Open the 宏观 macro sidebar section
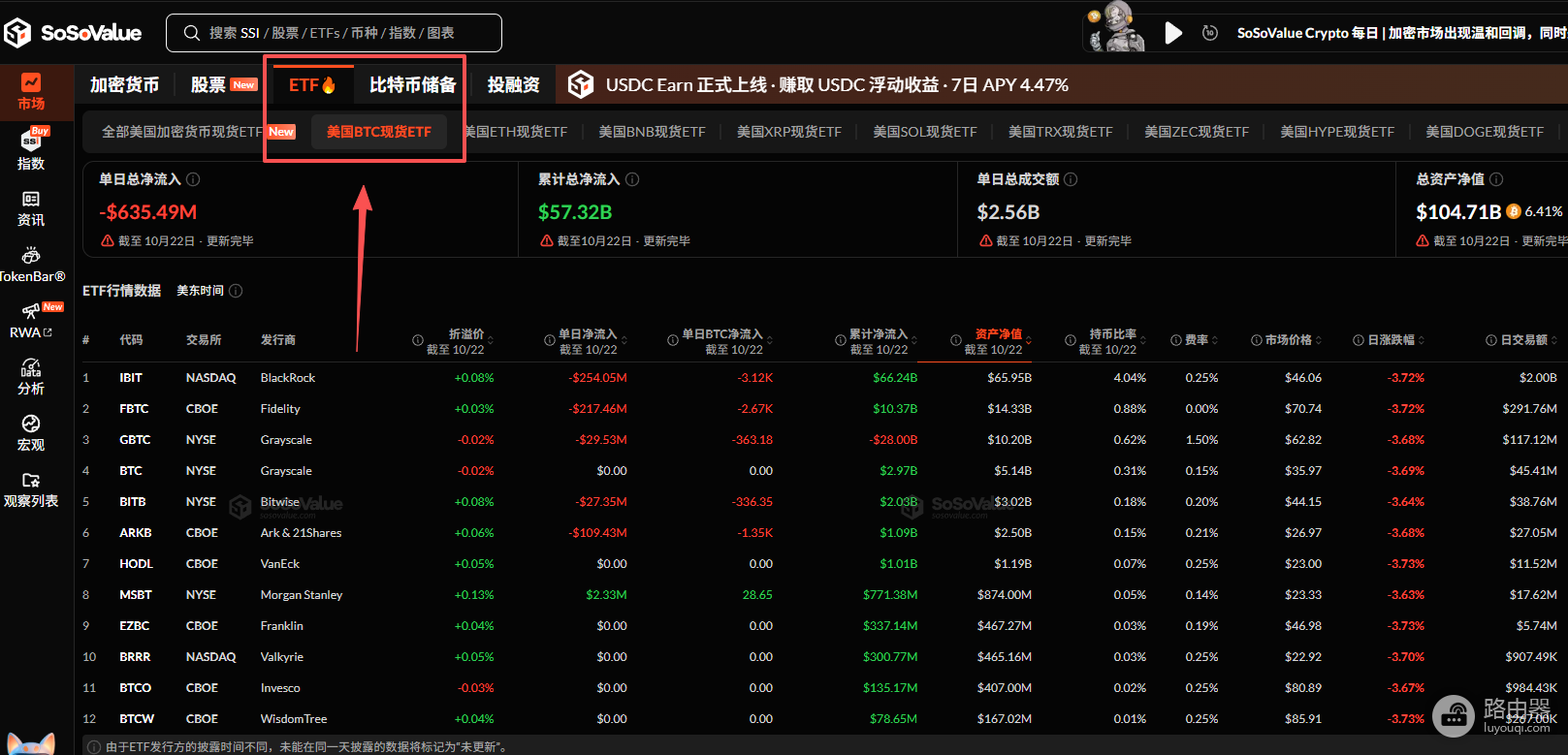1568x755 pixels. tap(31, 434)
